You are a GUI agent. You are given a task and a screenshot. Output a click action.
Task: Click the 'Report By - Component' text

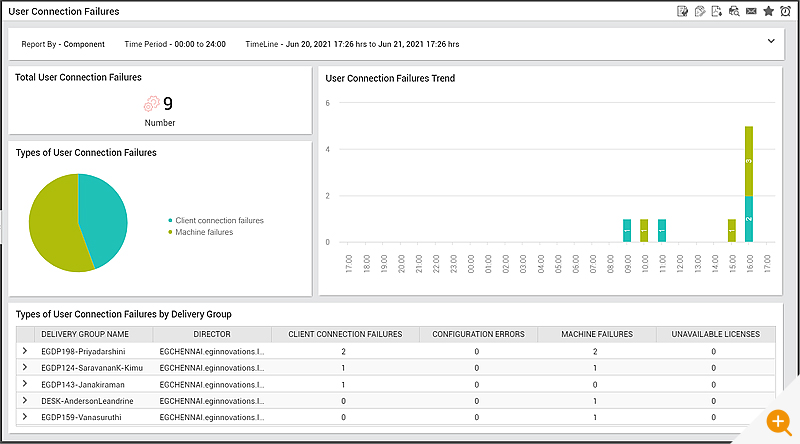63,44
